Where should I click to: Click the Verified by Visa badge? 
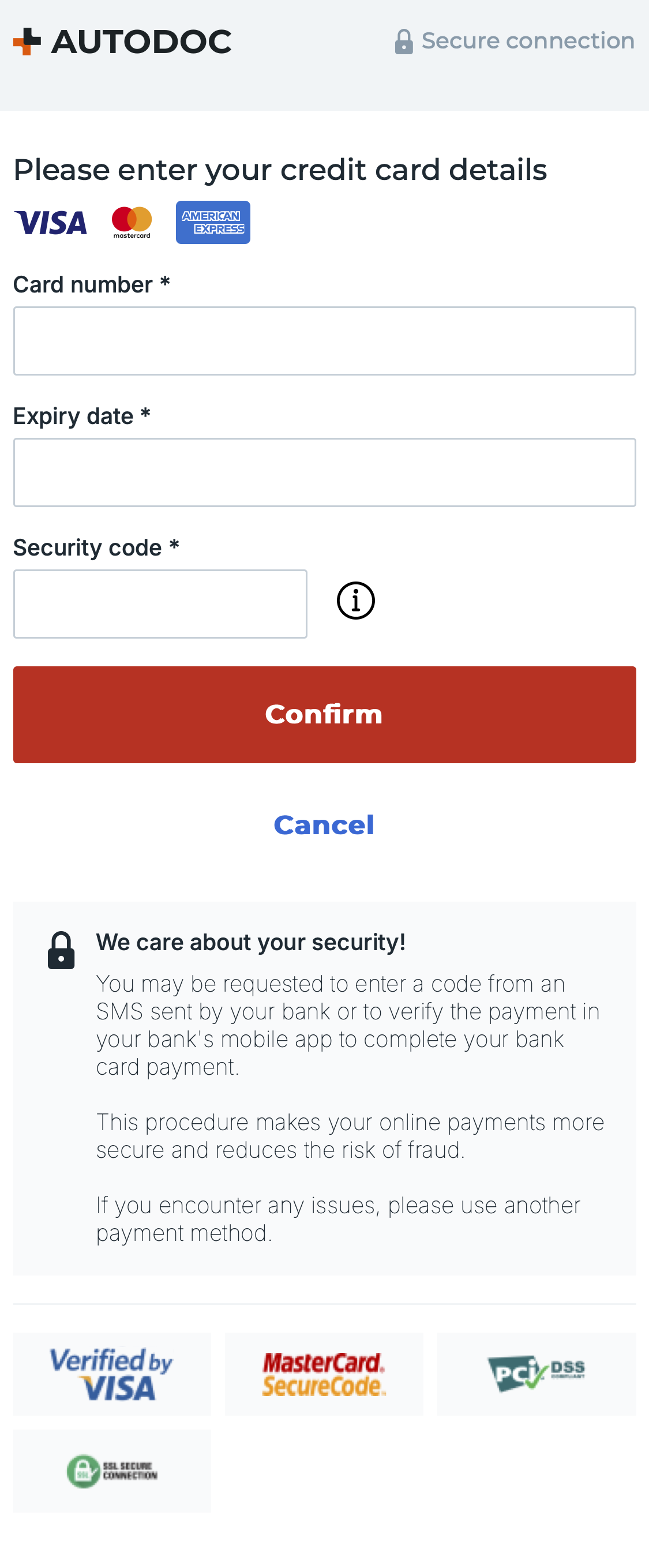pyautogui.click(x=111, y=1374)
